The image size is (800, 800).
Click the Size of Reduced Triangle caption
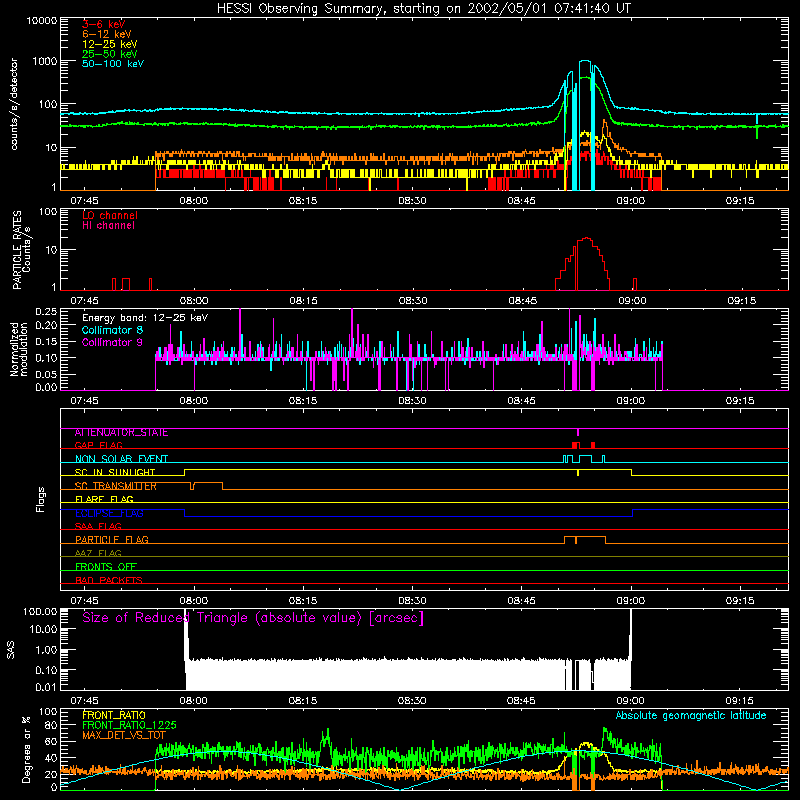coord(253,618)
